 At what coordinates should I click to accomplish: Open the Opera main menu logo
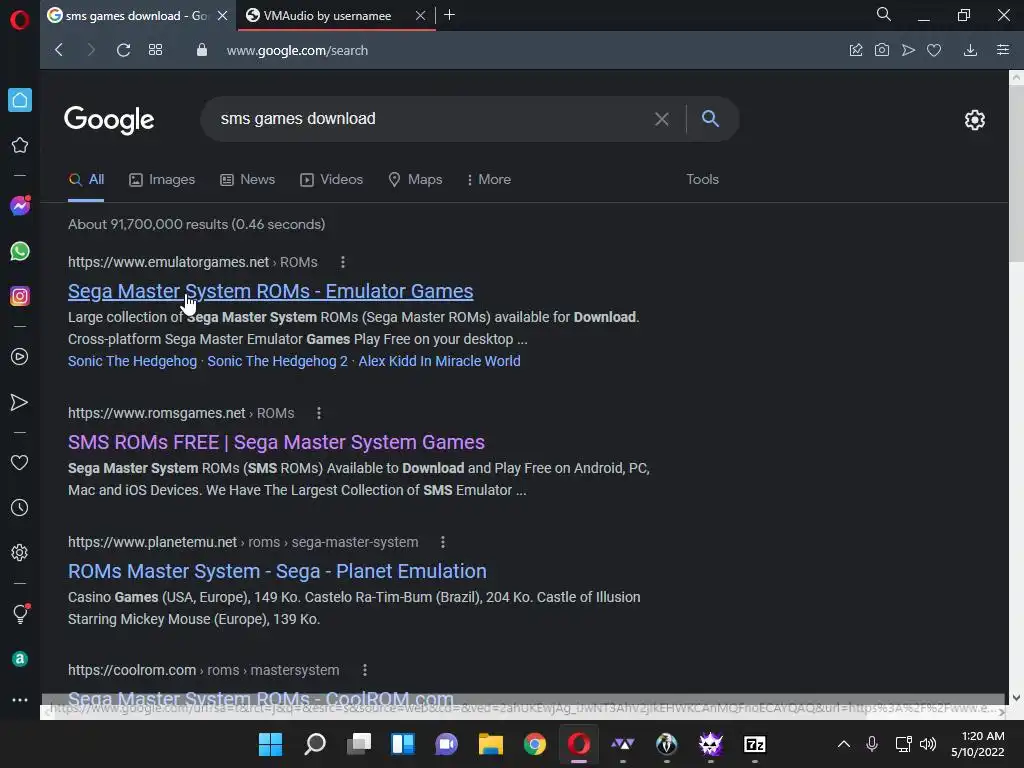20,20
